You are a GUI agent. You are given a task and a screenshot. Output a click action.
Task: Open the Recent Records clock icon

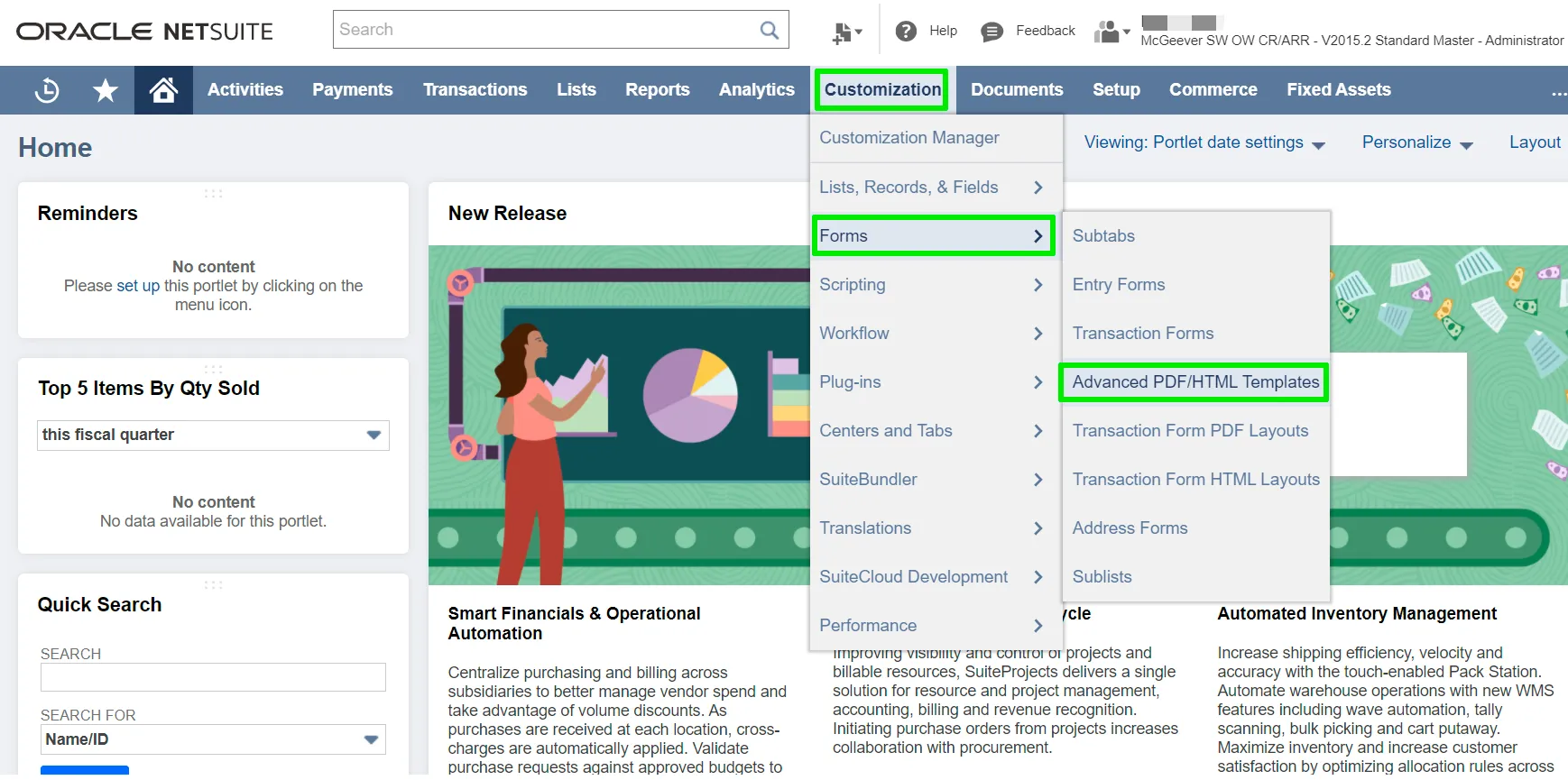[47, 90]
